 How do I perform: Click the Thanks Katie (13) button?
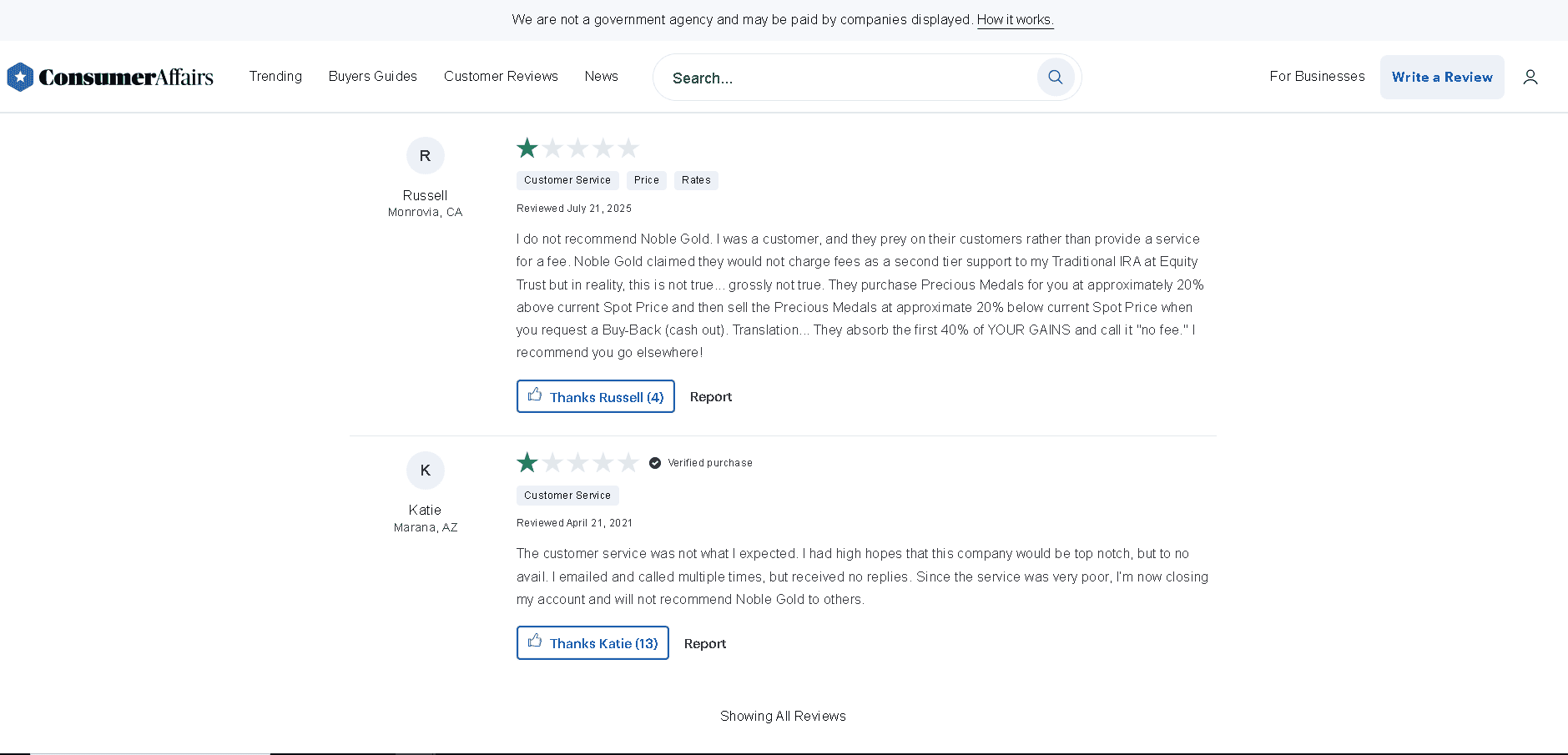[x=592, y=643]
